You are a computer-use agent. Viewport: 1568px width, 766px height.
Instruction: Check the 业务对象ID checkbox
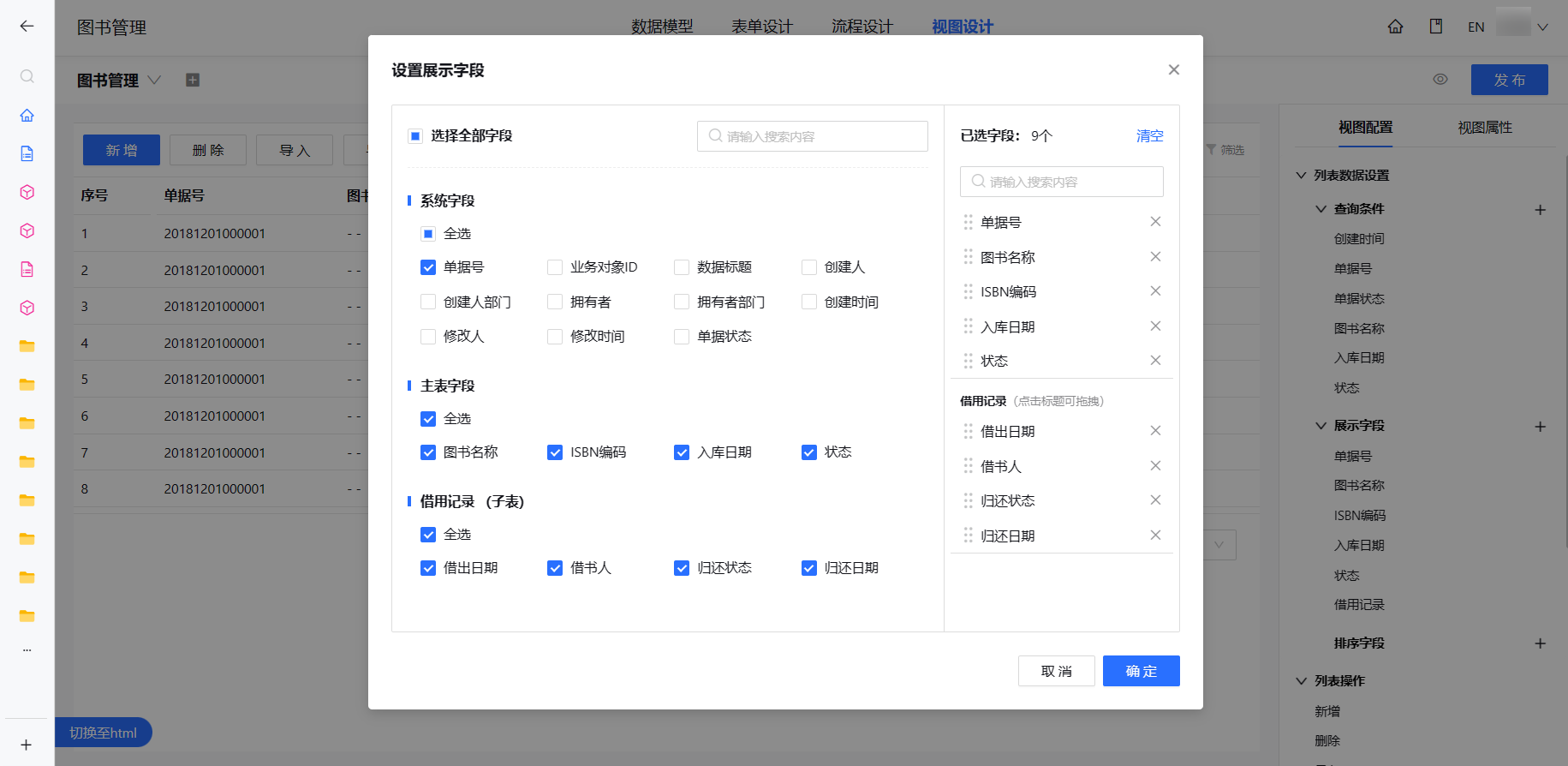(555, 267)
